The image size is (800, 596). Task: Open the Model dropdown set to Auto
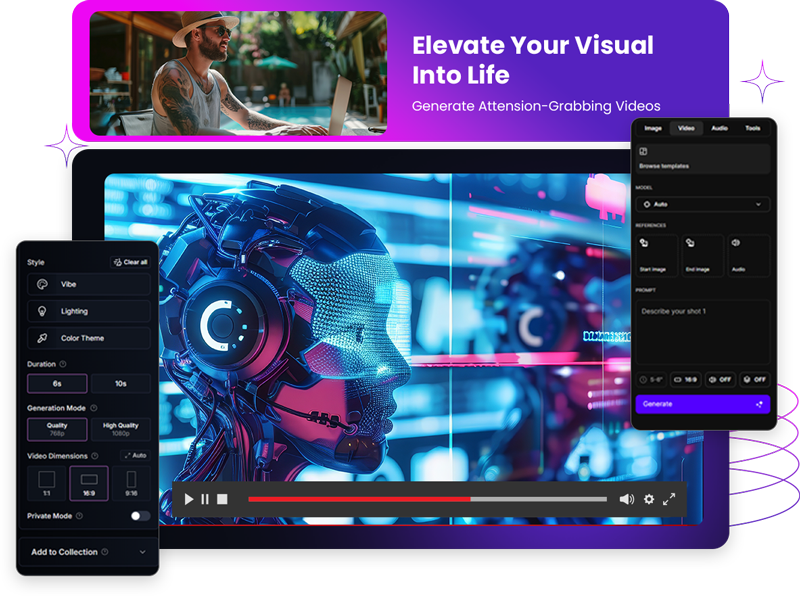coord(703,204)
